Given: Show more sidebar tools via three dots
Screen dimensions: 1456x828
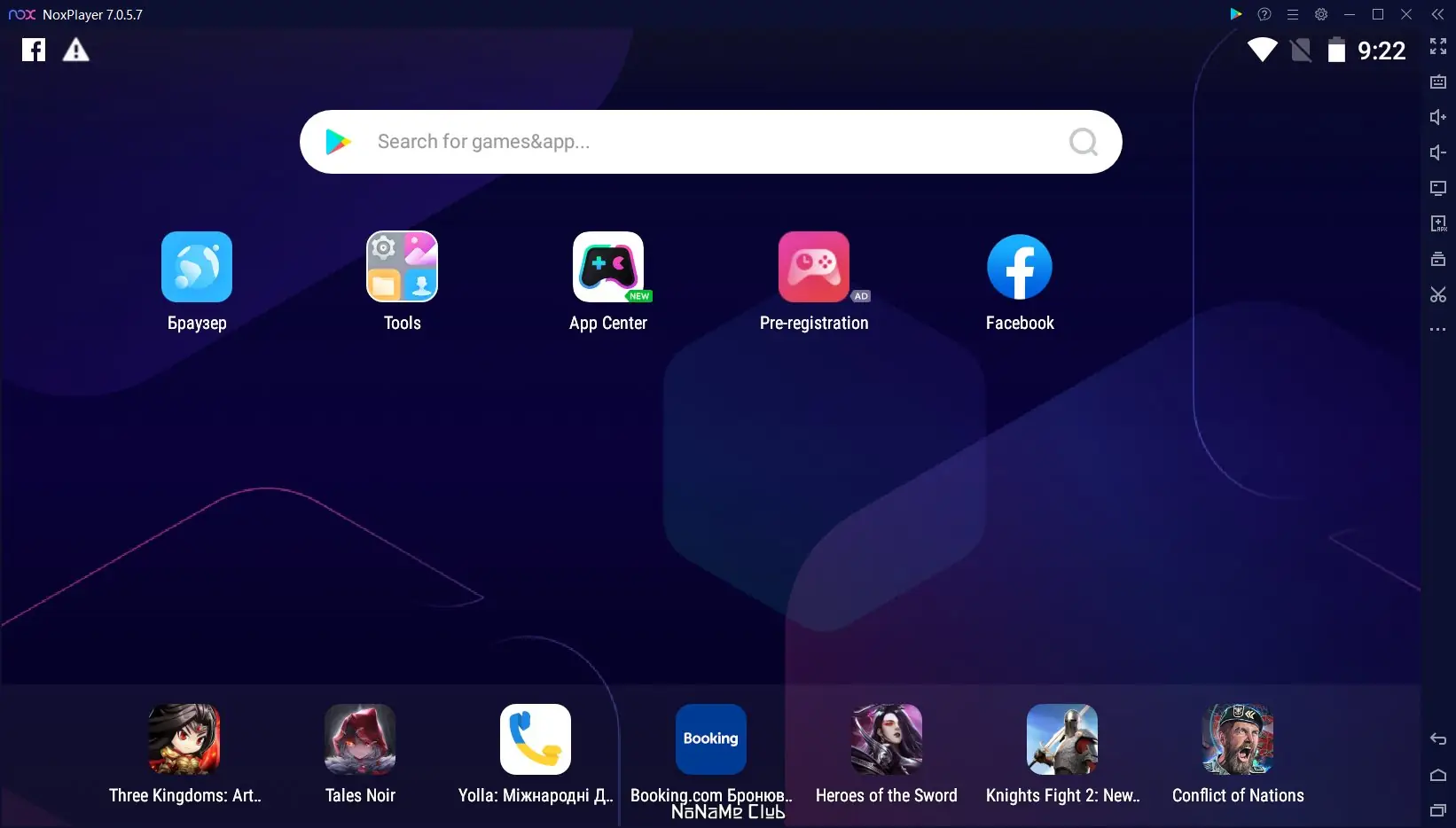Looking at the screenshot, I should pos(1438,330).
